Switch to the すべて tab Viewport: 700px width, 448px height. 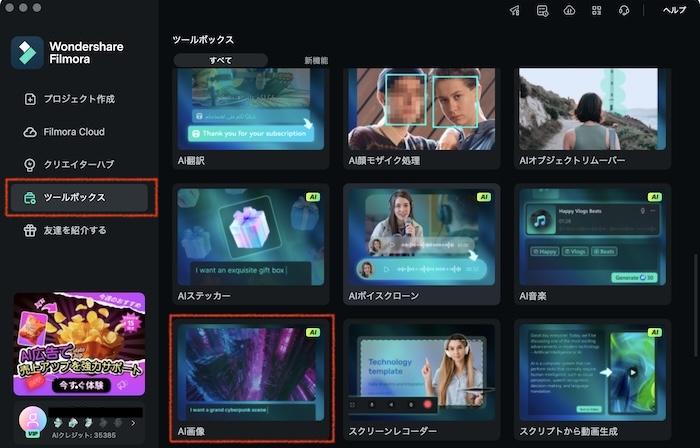221,60
